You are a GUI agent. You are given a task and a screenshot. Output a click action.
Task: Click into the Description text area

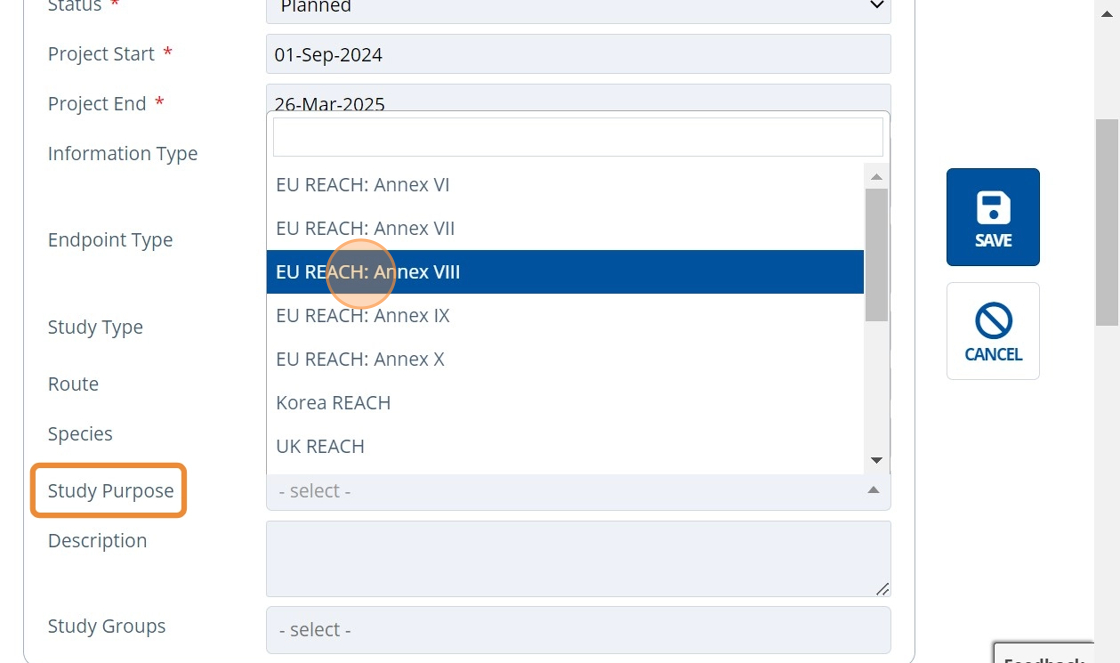pos(577,558)
